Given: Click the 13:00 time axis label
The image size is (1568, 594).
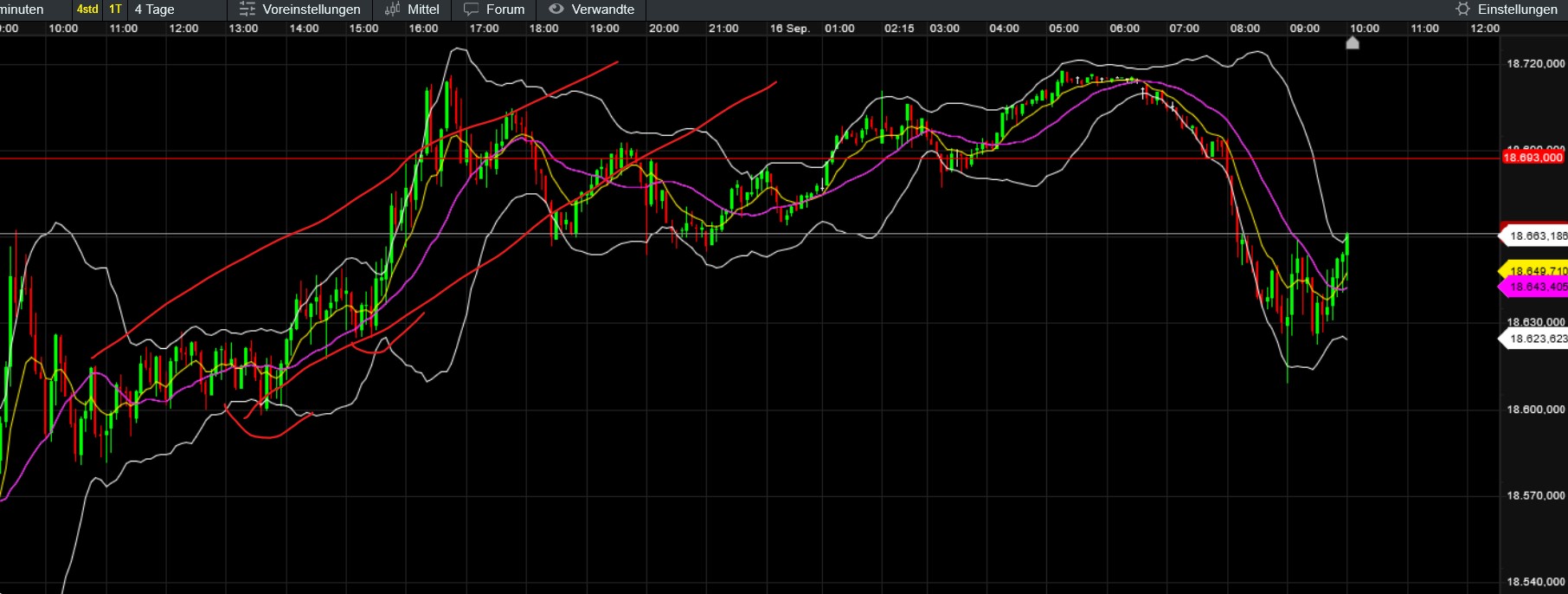Looking at the screenshot, I should [x=243, y=29].
